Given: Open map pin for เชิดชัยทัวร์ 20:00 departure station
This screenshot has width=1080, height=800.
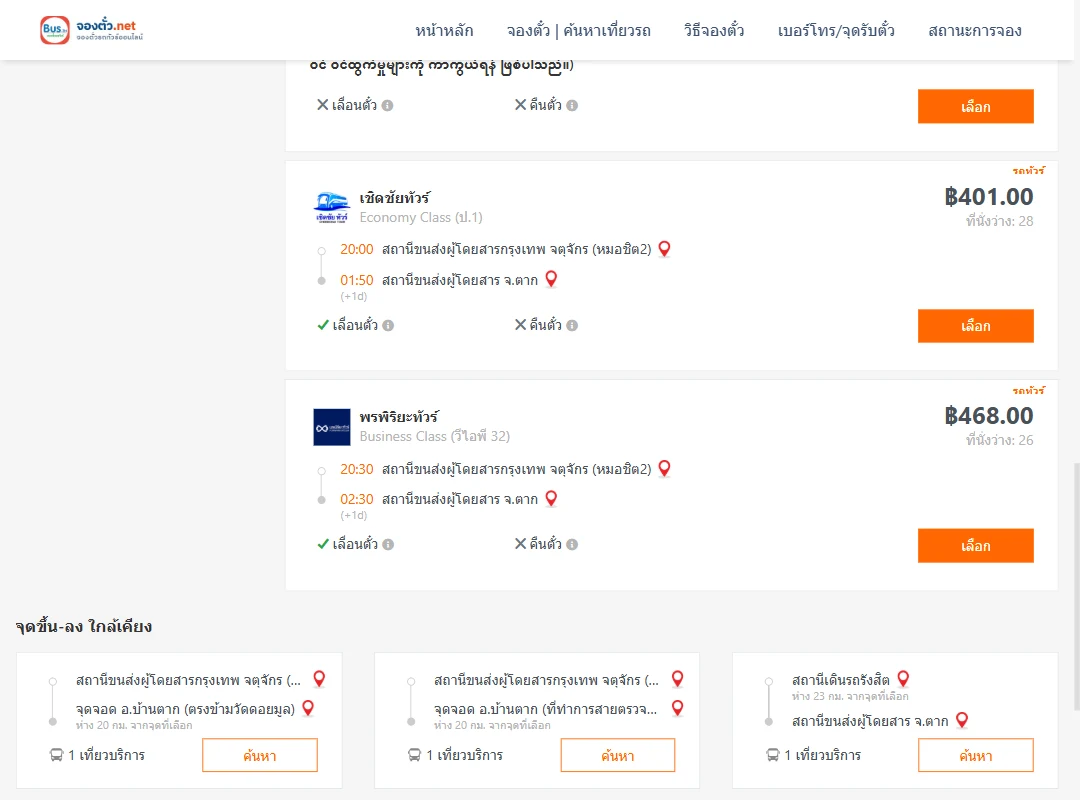Looking at the screenshot, I should pos(664,249).
